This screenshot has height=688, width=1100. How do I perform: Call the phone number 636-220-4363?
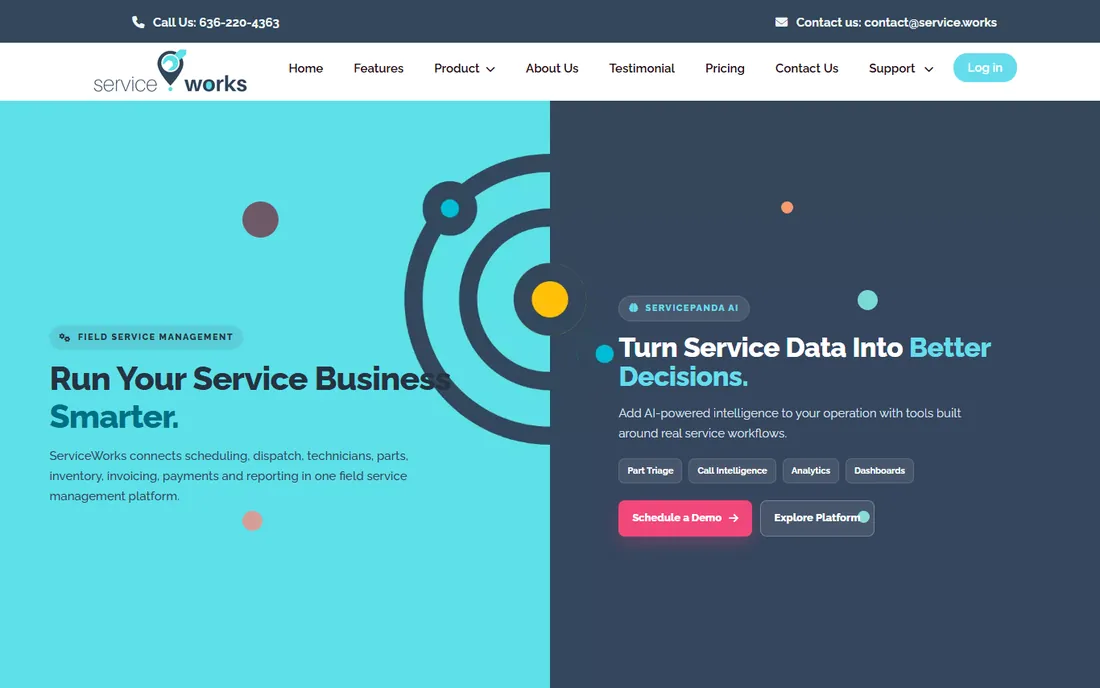click(239, 22)
